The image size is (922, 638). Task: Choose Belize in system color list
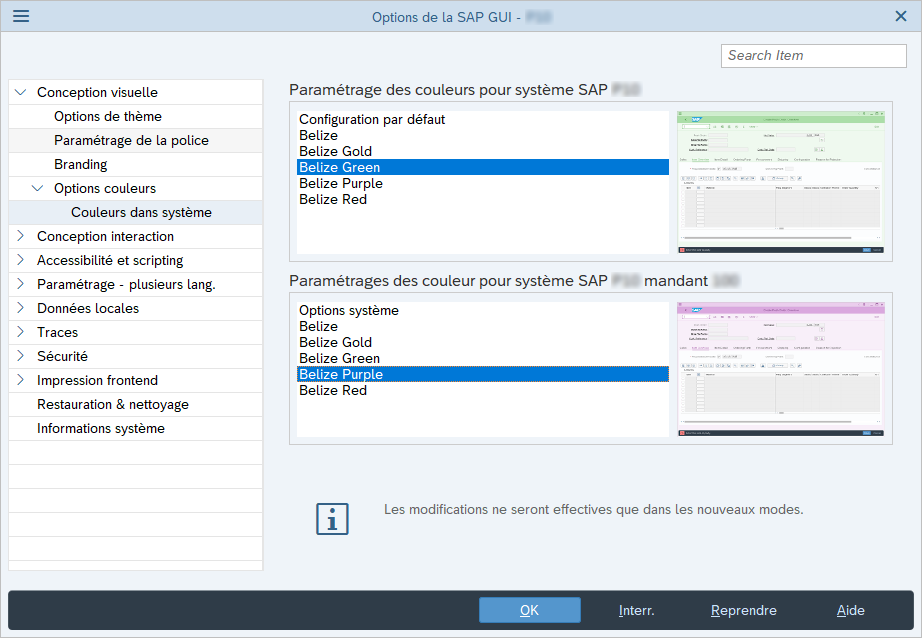point(483,135)
